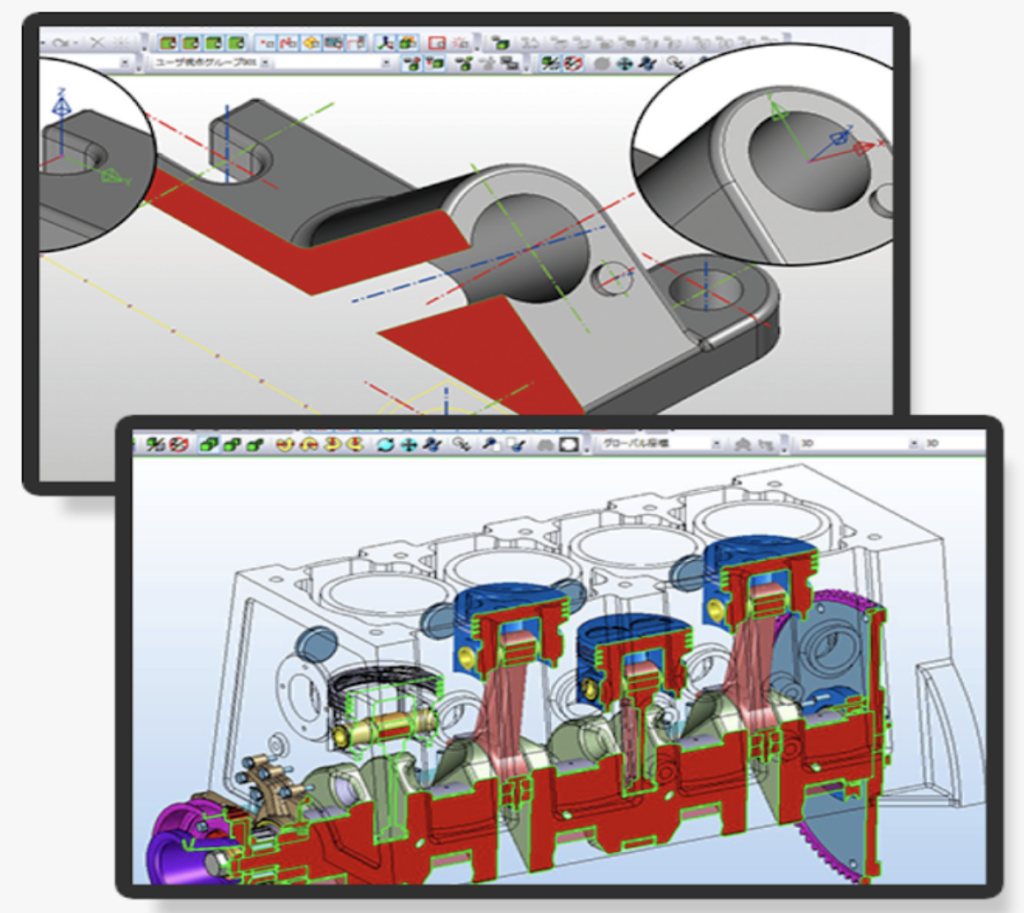Click the last yellow rotation arrow icon
Viewport: 1024px width, 913px height.
(x=354, y=444)
